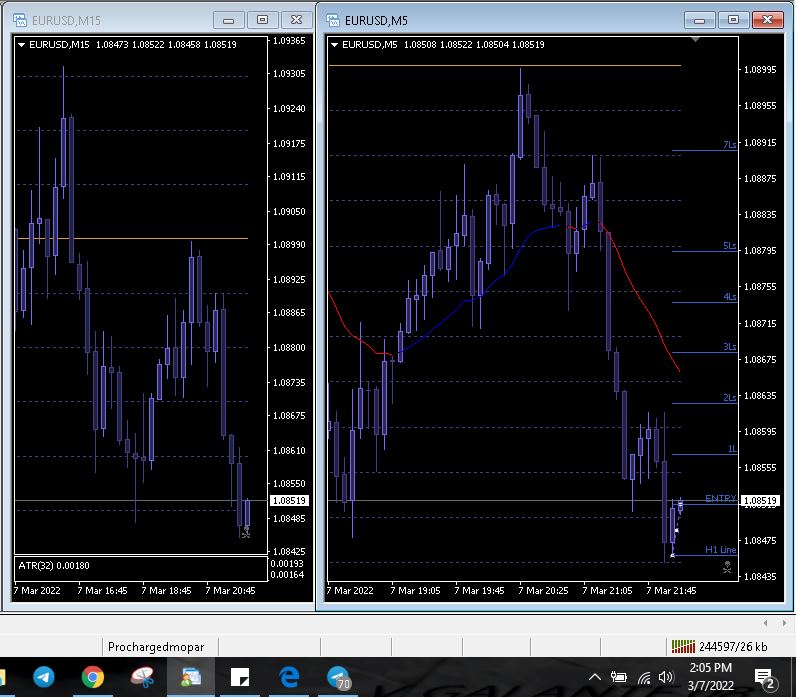Open Microsoft Edge from the taskbar
The height and width of the screenshot is (697, 796).
pos(289,677)
